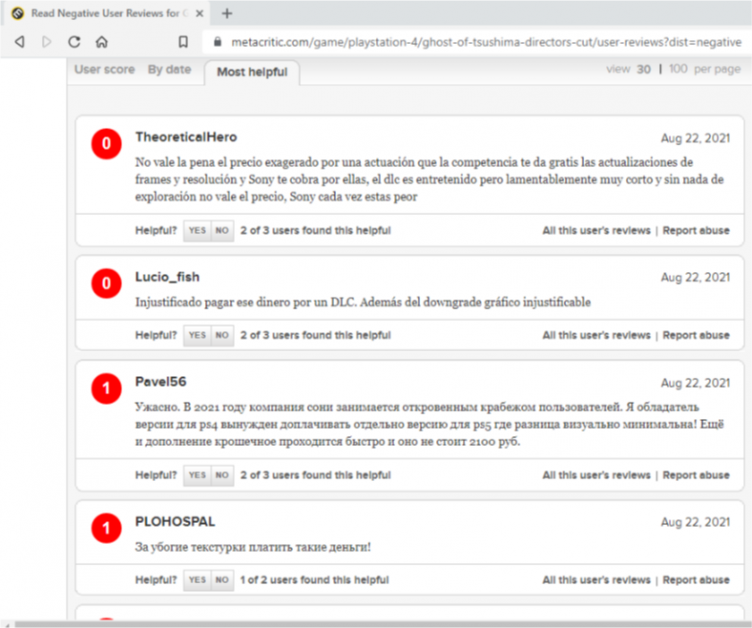Screen dimensions: 752x628
Task: Vote NO on PLOHOSPAL's review
Action: (x=222, y=580)
